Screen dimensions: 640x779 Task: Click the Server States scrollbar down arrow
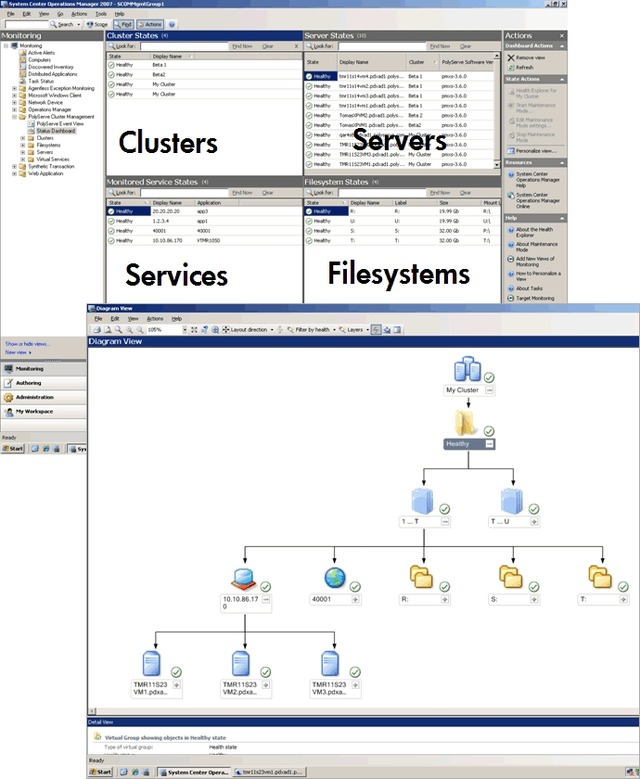pyautogui.click(x=497, y=164)
